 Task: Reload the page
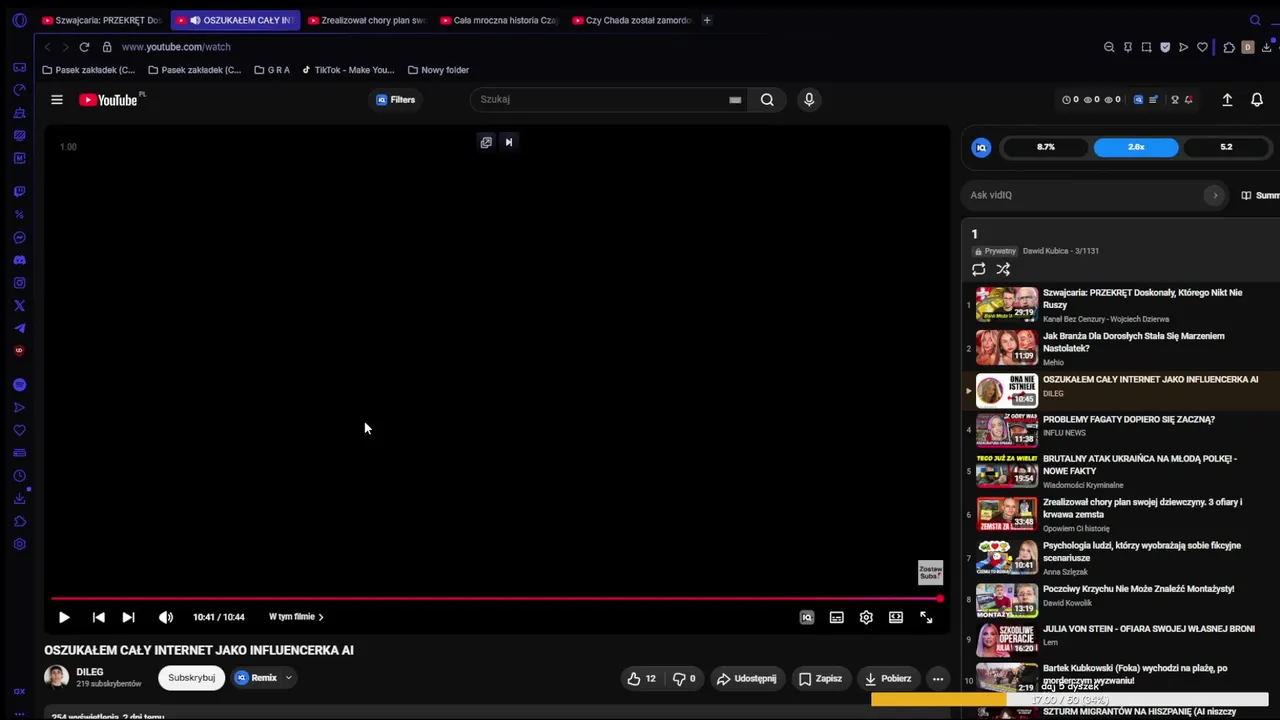84,47
